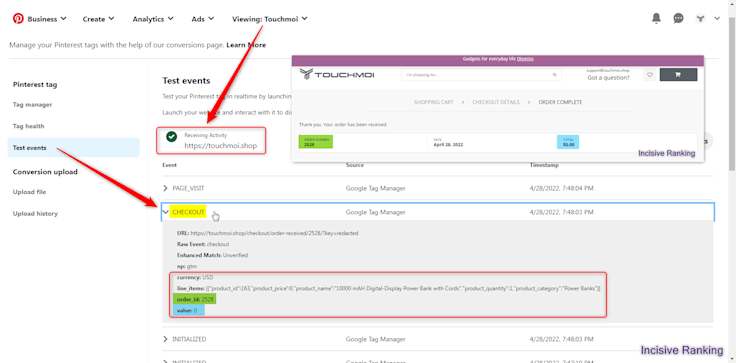The width and height of the screenshot is (736, 363).
Task: Select Tag manager in sidebar
Action: (x=32, y=105)
